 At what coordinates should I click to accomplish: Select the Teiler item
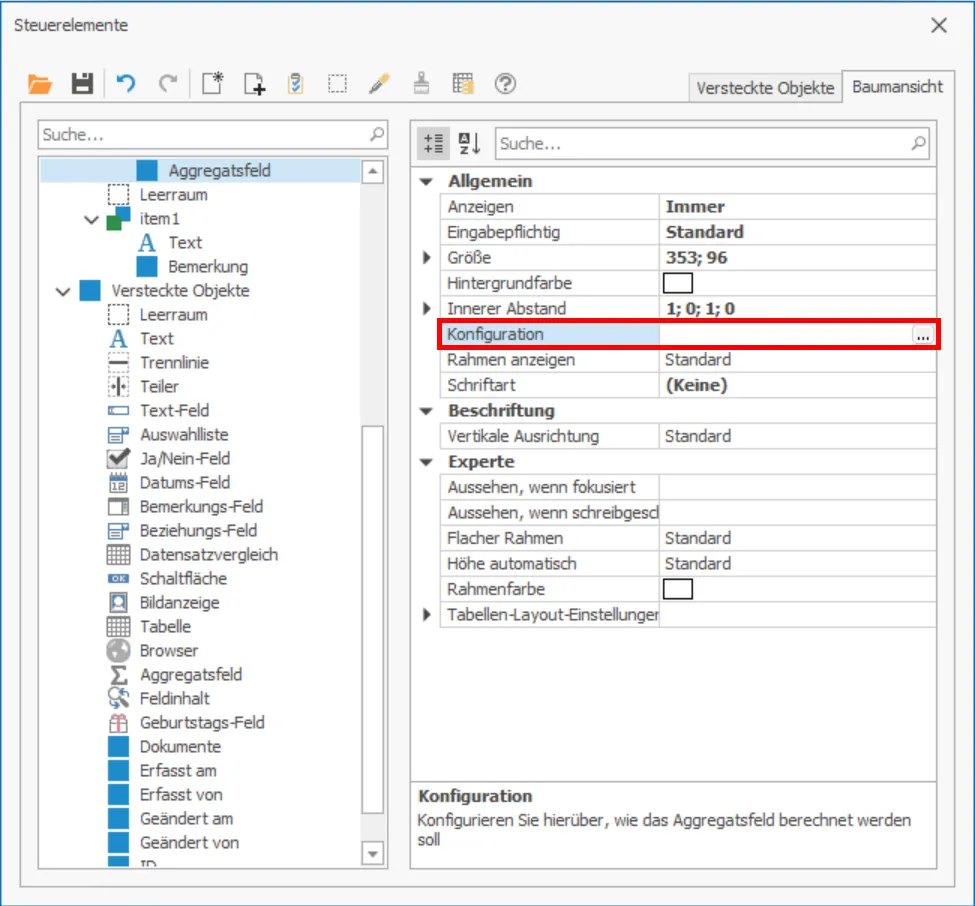tap(143, 386)
